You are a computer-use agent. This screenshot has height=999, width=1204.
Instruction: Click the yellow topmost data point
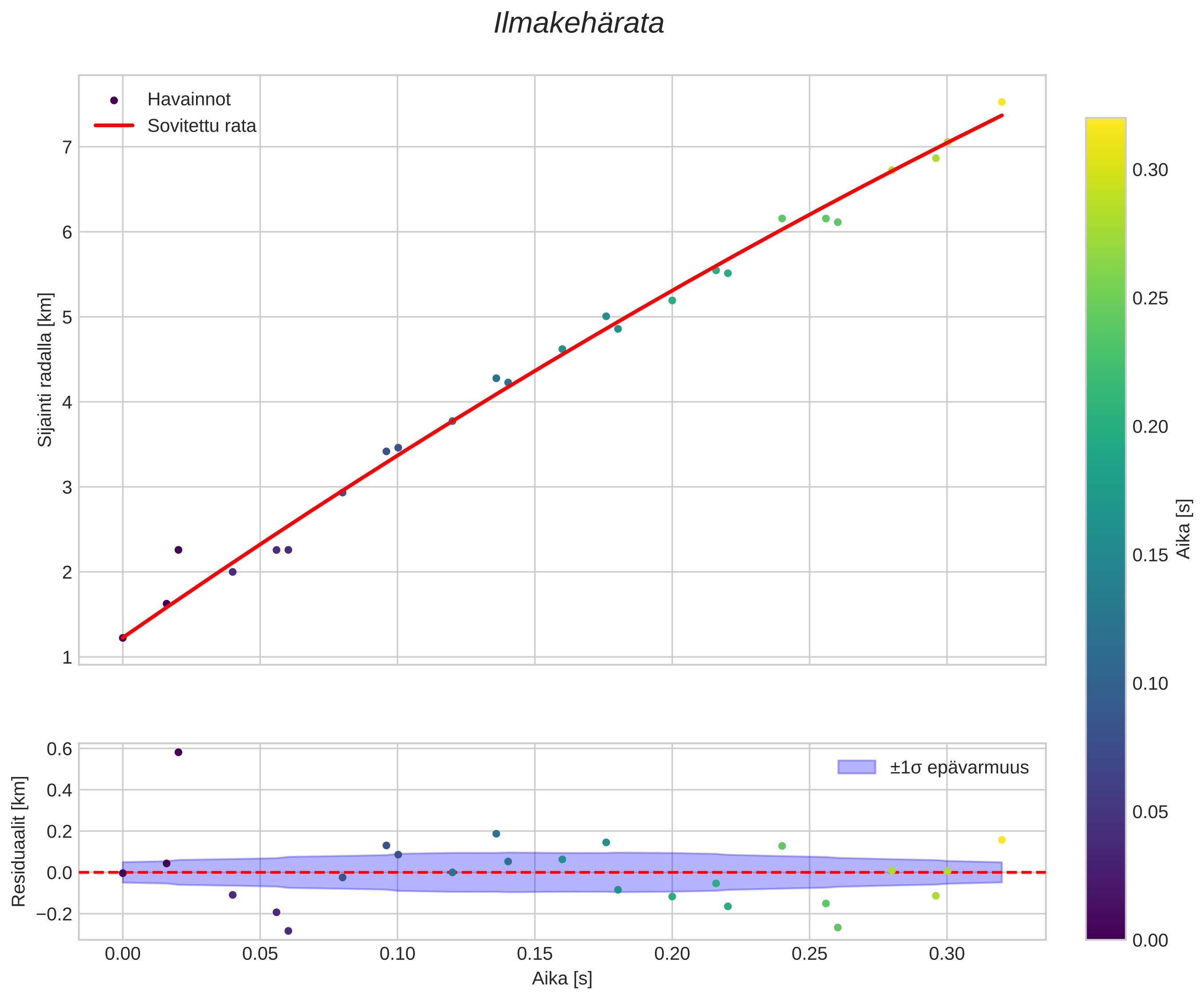(1002, 102)
